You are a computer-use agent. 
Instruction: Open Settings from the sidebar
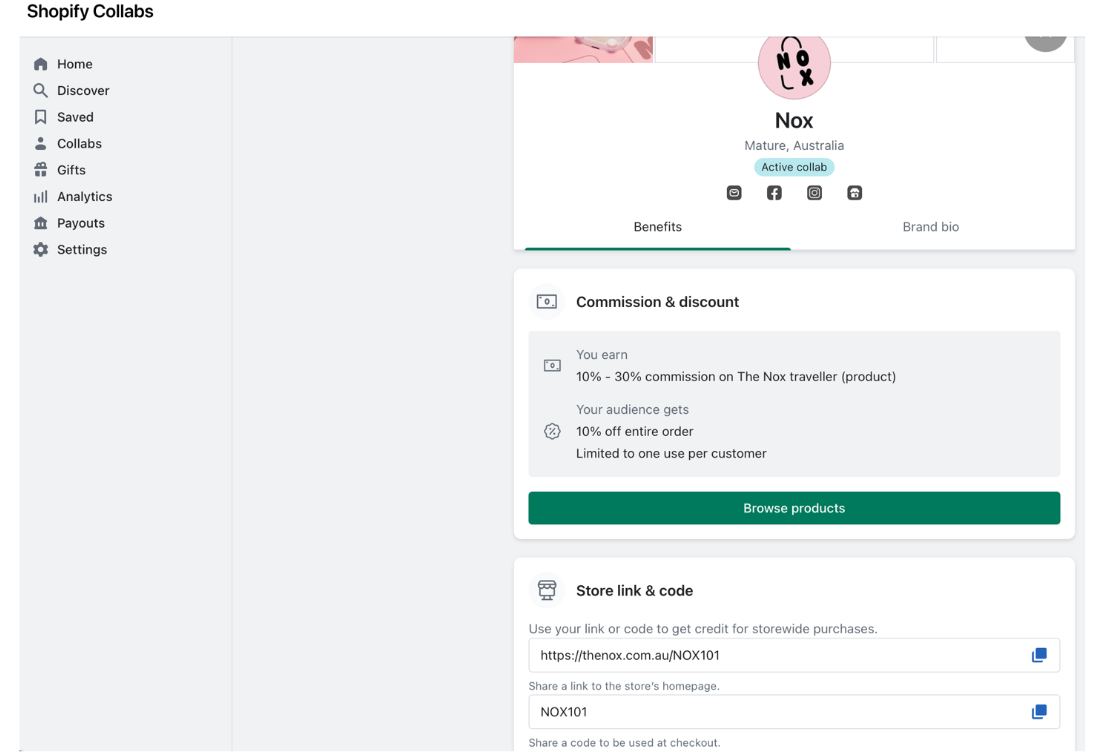(x=81, y=250)
